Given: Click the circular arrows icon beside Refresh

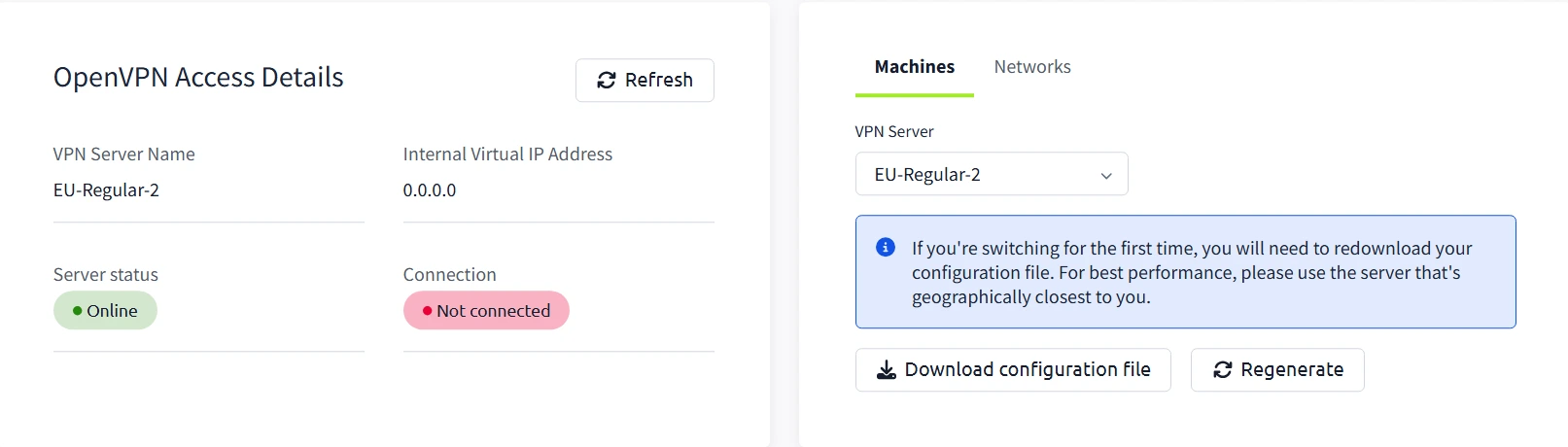Looking at the screenshot, I should coord(607,81).
